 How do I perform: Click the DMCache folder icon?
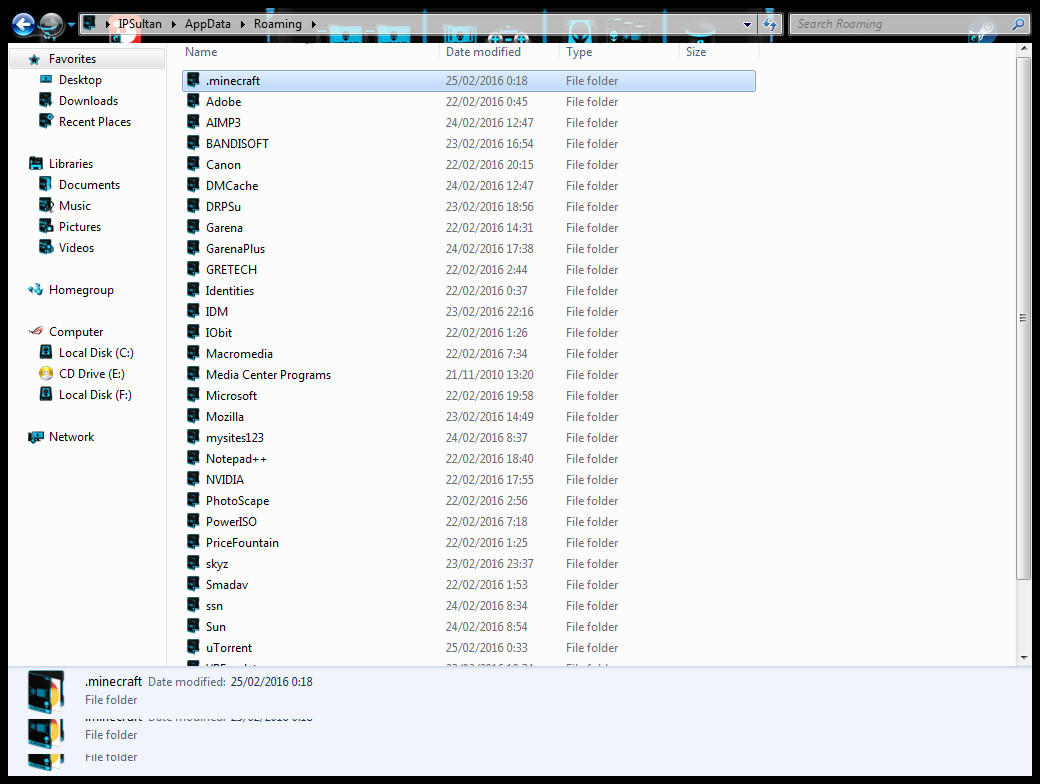pyautogui.click(x=193, y=185)
